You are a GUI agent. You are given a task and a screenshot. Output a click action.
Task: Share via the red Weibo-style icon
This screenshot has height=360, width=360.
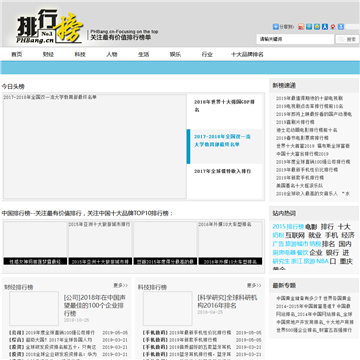(301, 27)
